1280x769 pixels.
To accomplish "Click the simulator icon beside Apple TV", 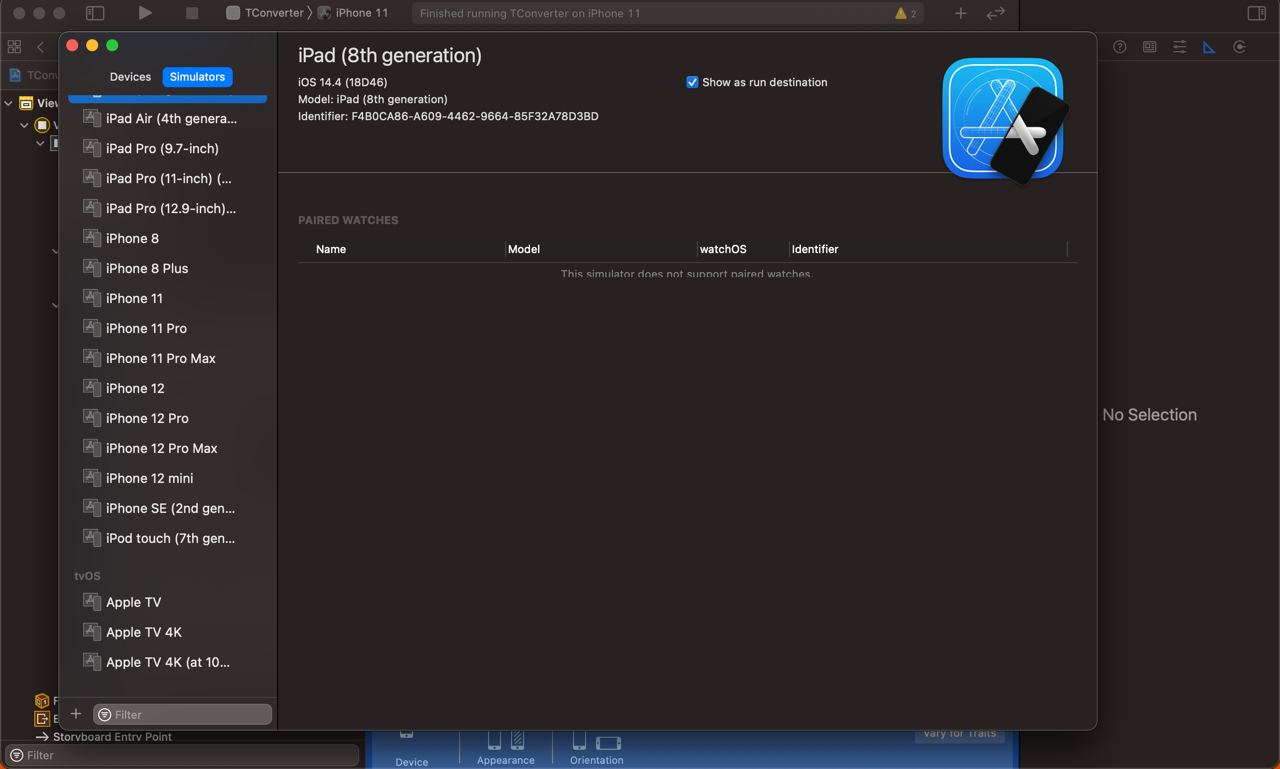I will point(92,602).
